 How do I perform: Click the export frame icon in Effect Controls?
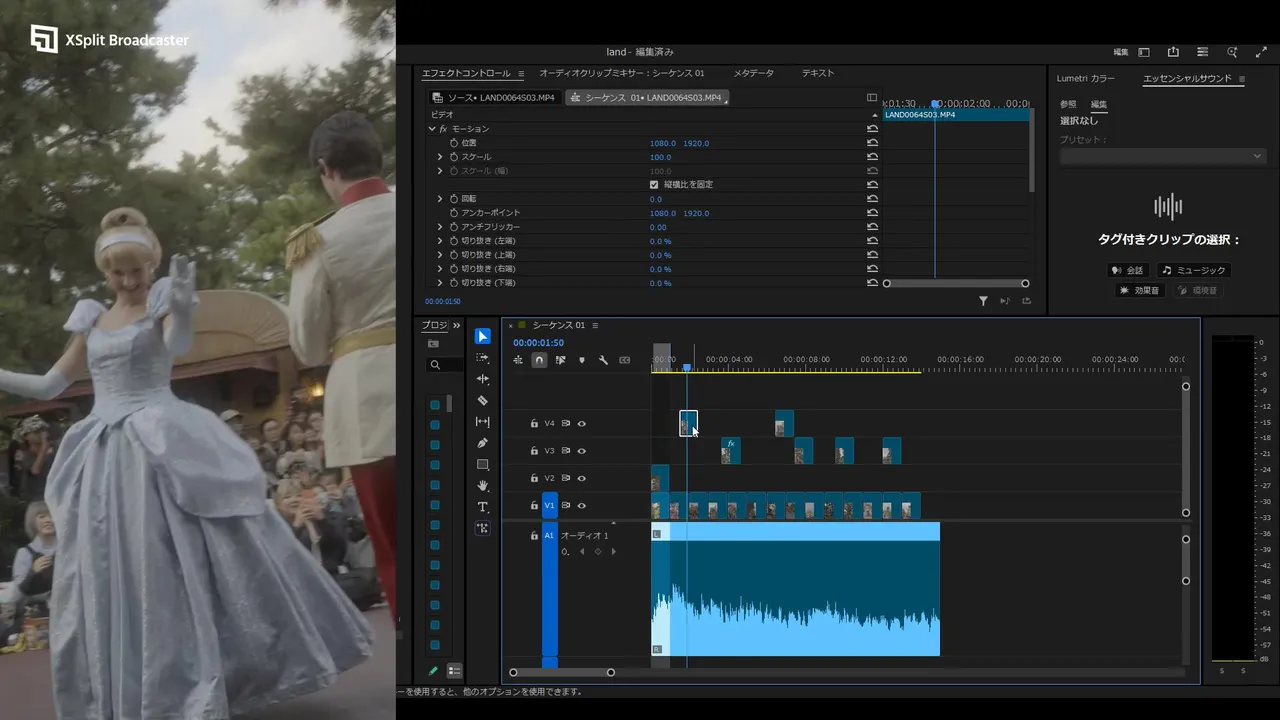(1026, 301)
